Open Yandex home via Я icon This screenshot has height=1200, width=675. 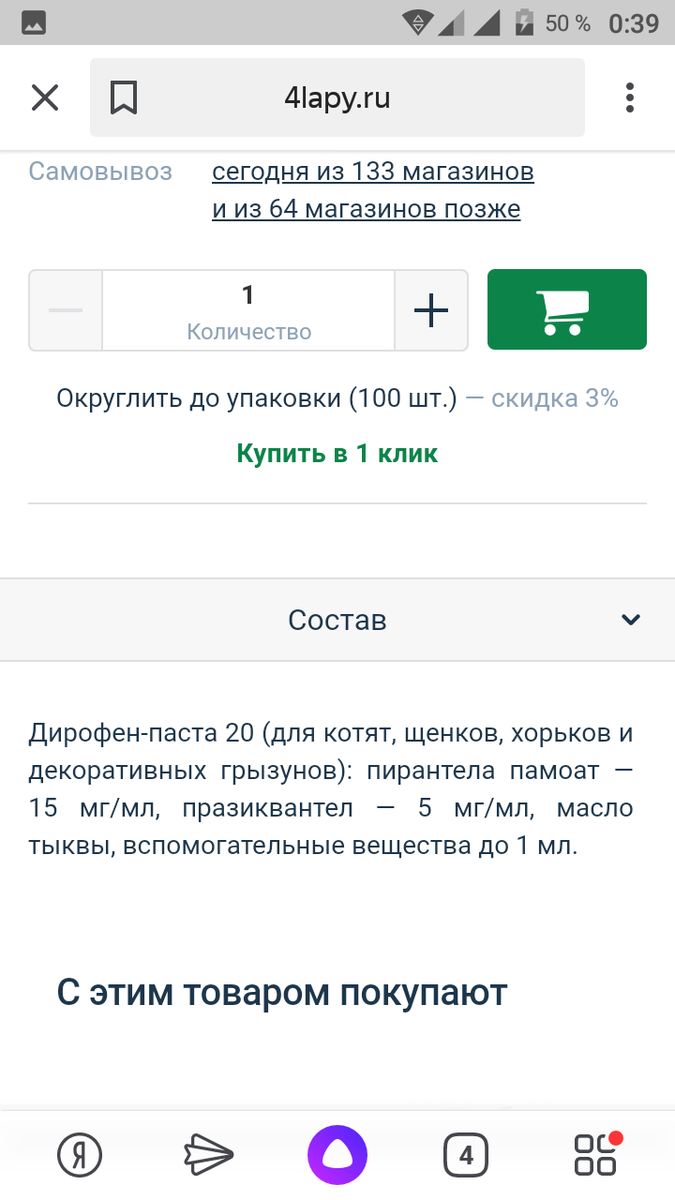pos(85,1157)
